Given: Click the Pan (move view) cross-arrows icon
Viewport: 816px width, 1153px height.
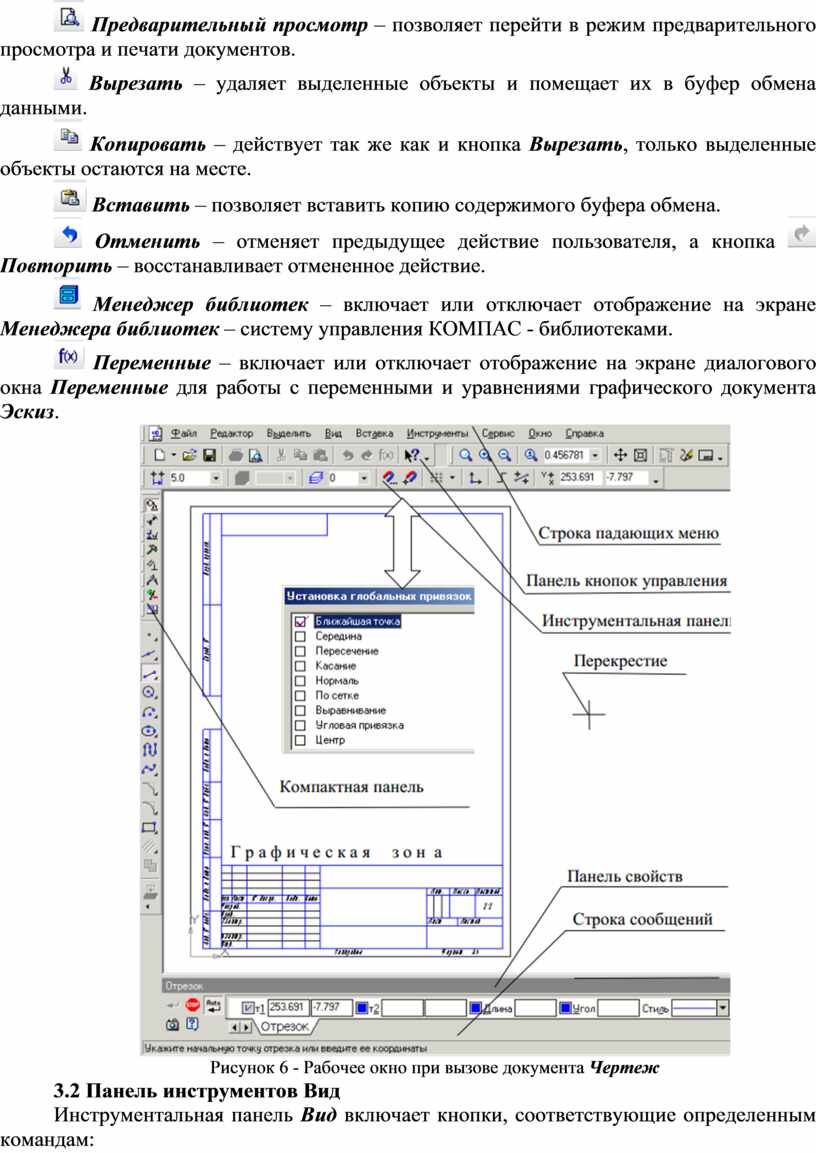Looking at the screenshot, I should pyautogui.click(x=620, y=456).
